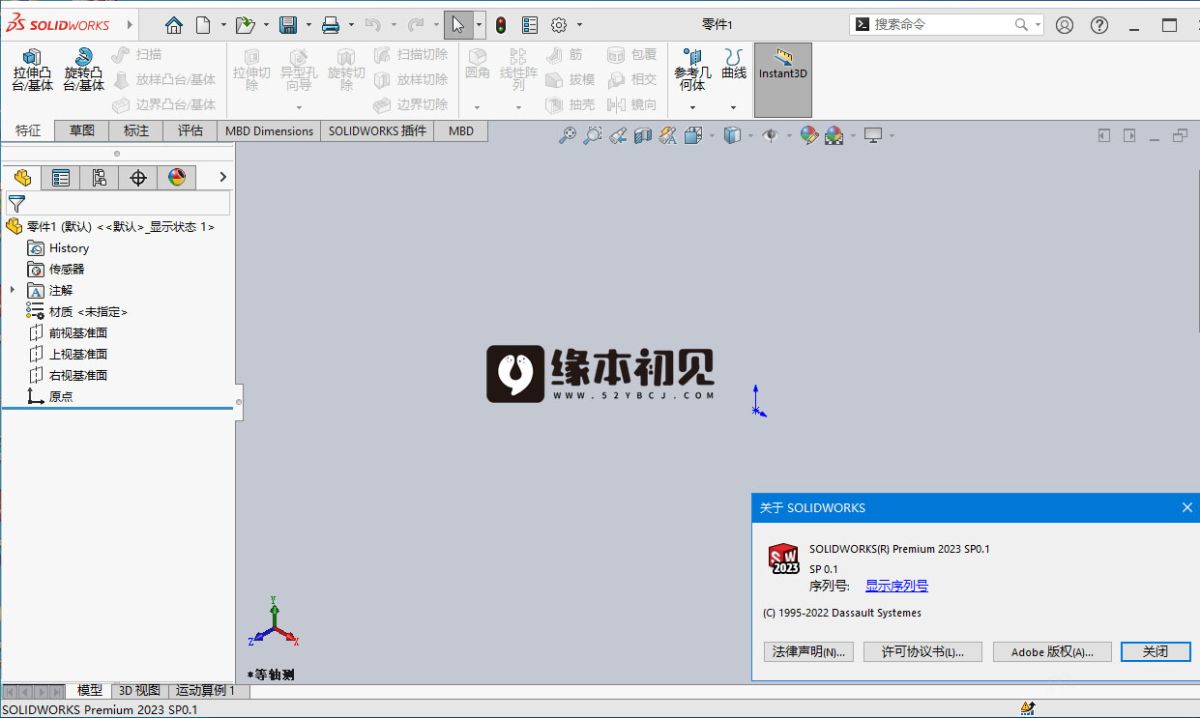The height and width of the screenshot is (718, 1200).
Task: Open the Select tool dropdown arrow
Action: click(x=479, y=25)
